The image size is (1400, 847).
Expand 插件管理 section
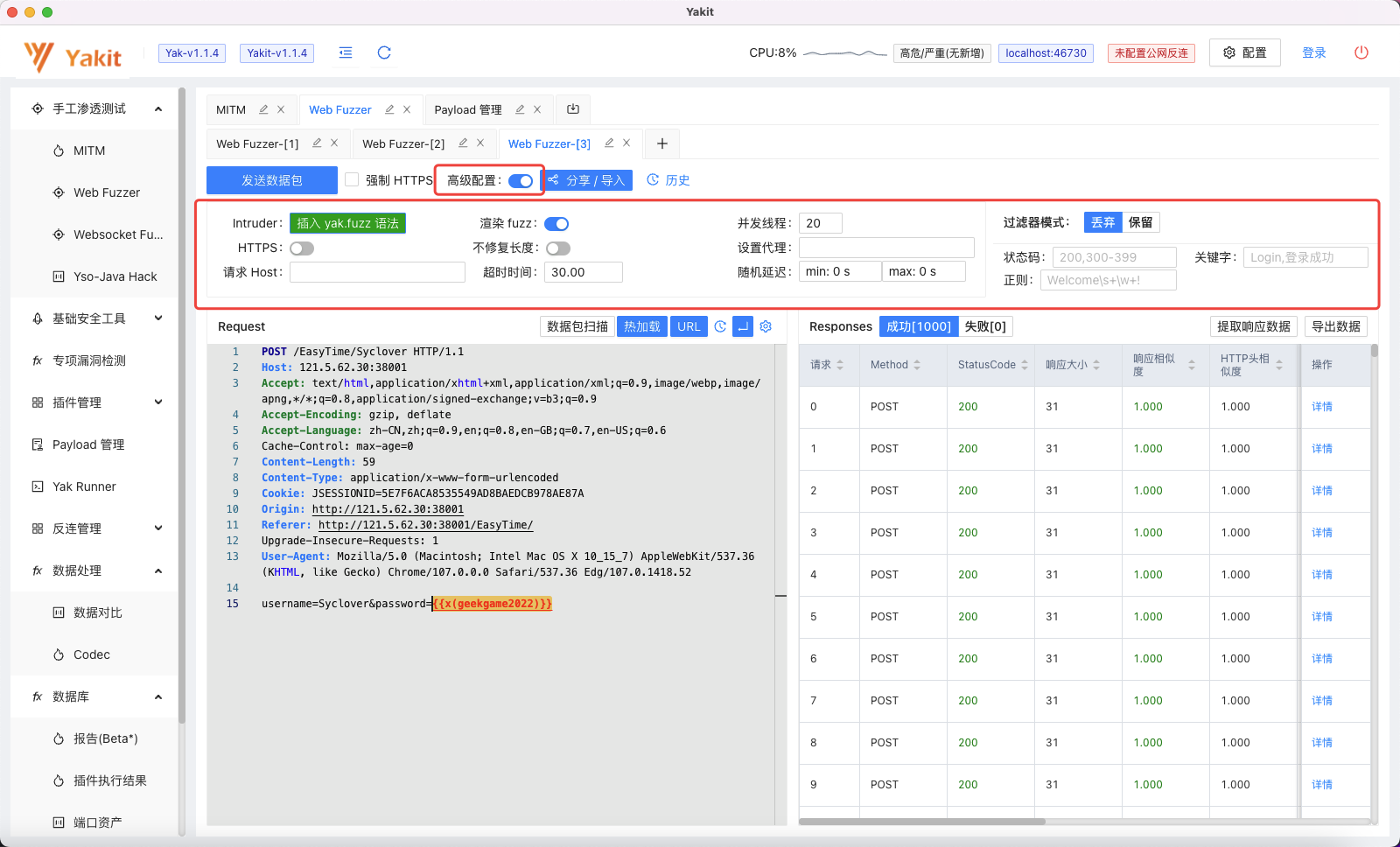click(158, 402)
